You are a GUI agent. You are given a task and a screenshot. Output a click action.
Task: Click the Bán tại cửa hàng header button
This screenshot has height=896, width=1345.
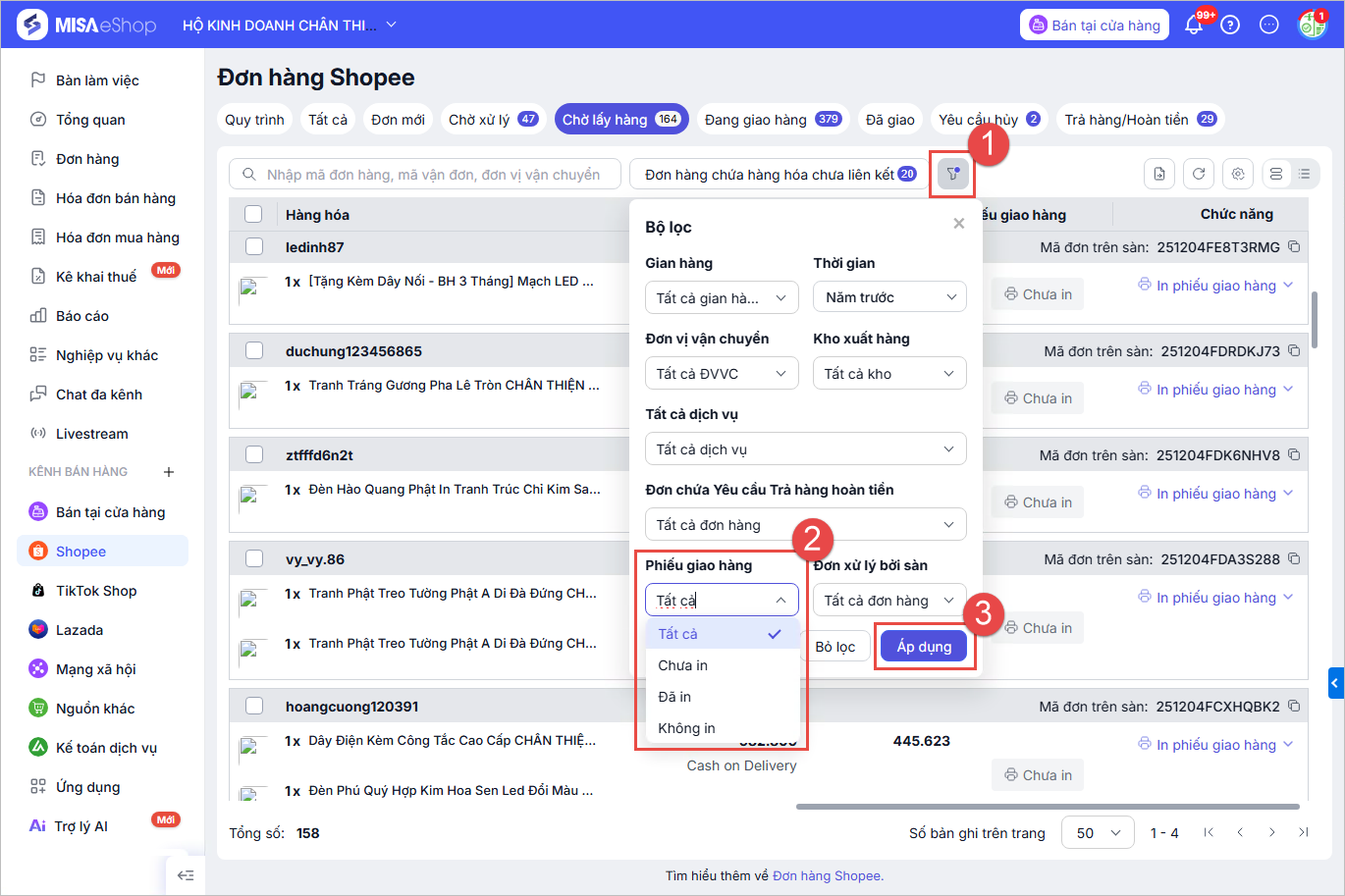pyautogui.click(x=1095, y=26)
